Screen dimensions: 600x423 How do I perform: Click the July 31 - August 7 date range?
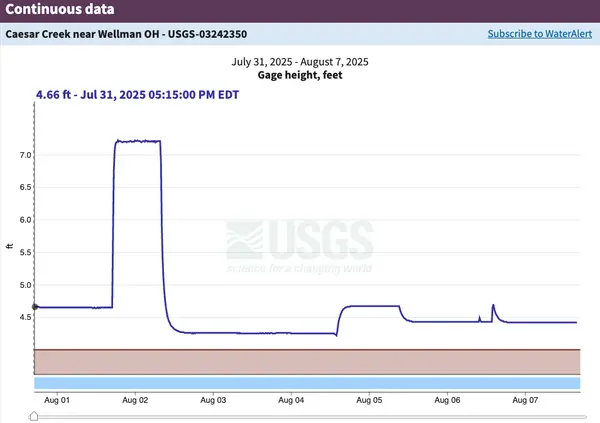pos(300,62)
